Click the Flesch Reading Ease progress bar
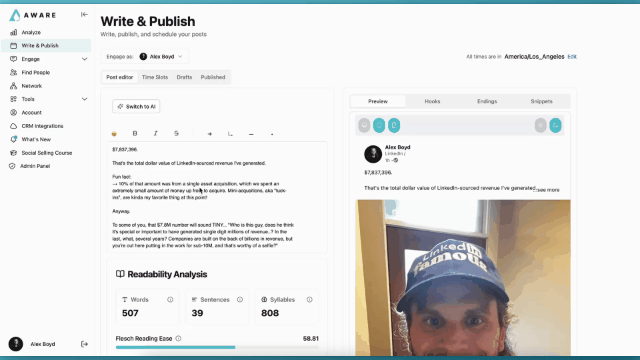 click(217, 347)
